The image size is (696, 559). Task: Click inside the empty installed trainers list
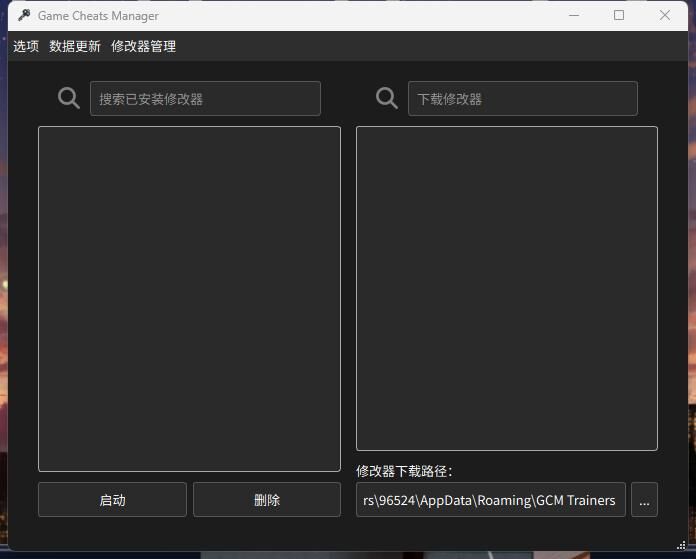pos(189,298)
